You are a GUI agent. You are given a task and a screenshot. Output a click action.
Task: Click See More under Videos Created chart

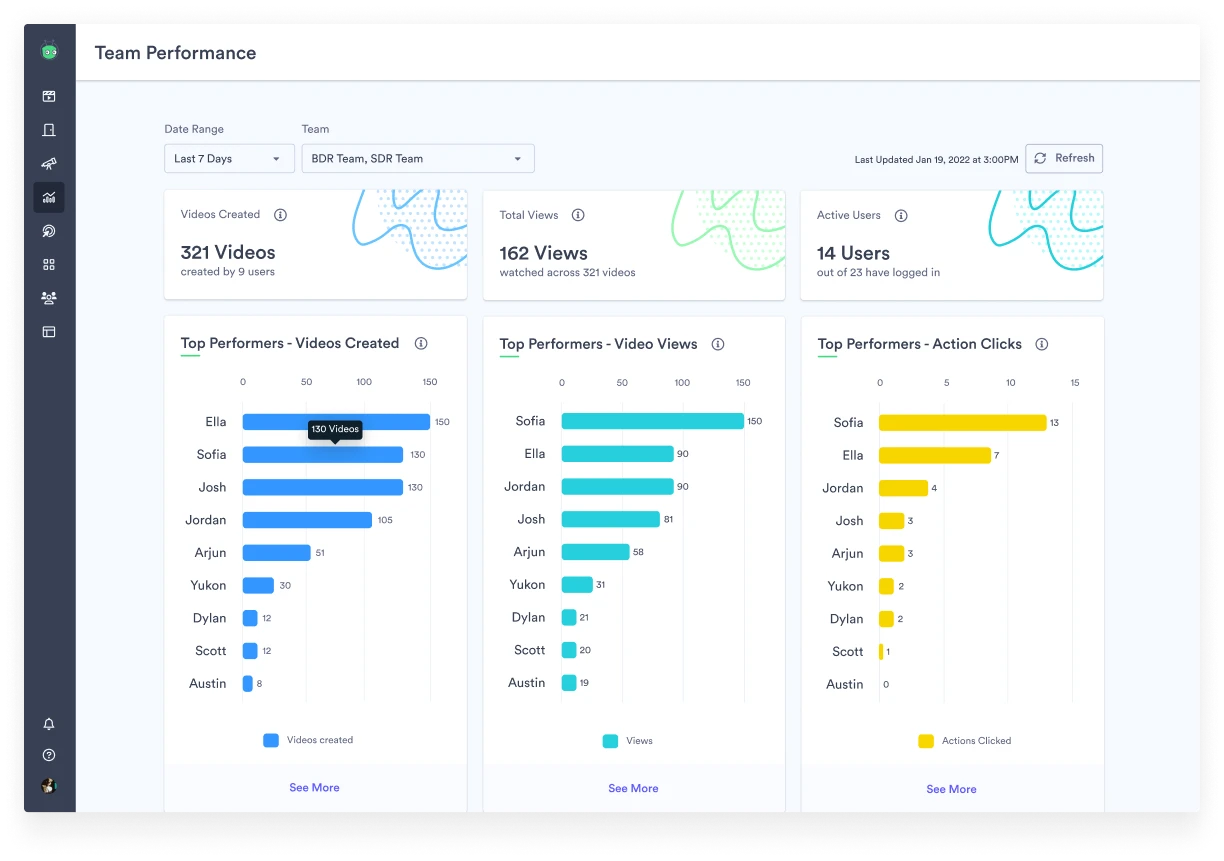314,788
